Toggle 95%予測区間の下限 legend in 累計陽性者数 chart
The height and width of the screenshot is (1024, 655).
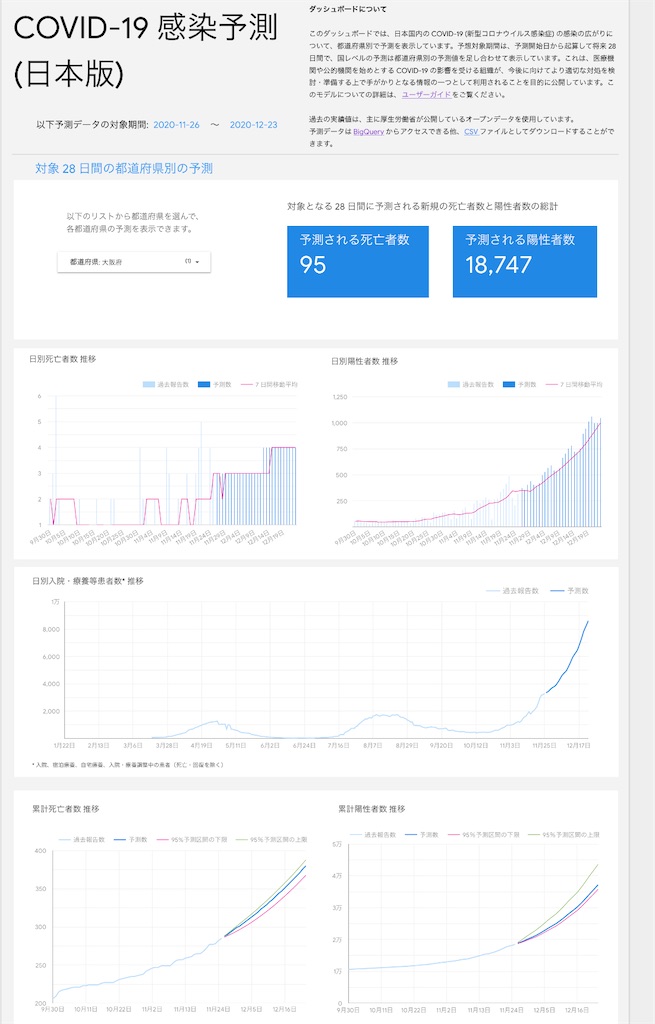[x=484, y=835]
